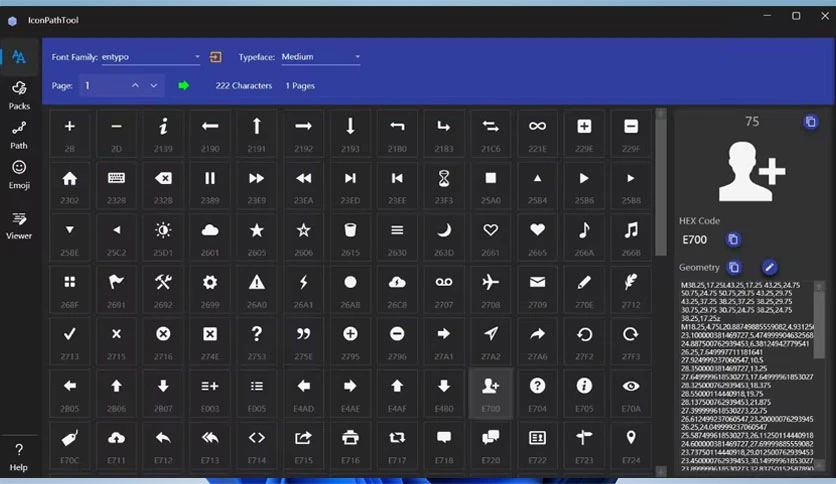Click the geometry text scrollbar
The image size is (836, 484).
point(820,375)
